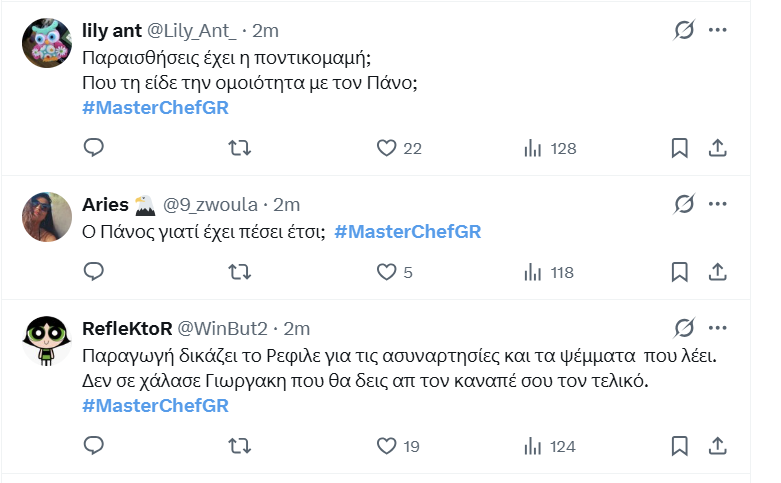
Task: Share lily ant's tweet
Action: tap(717, 148)
